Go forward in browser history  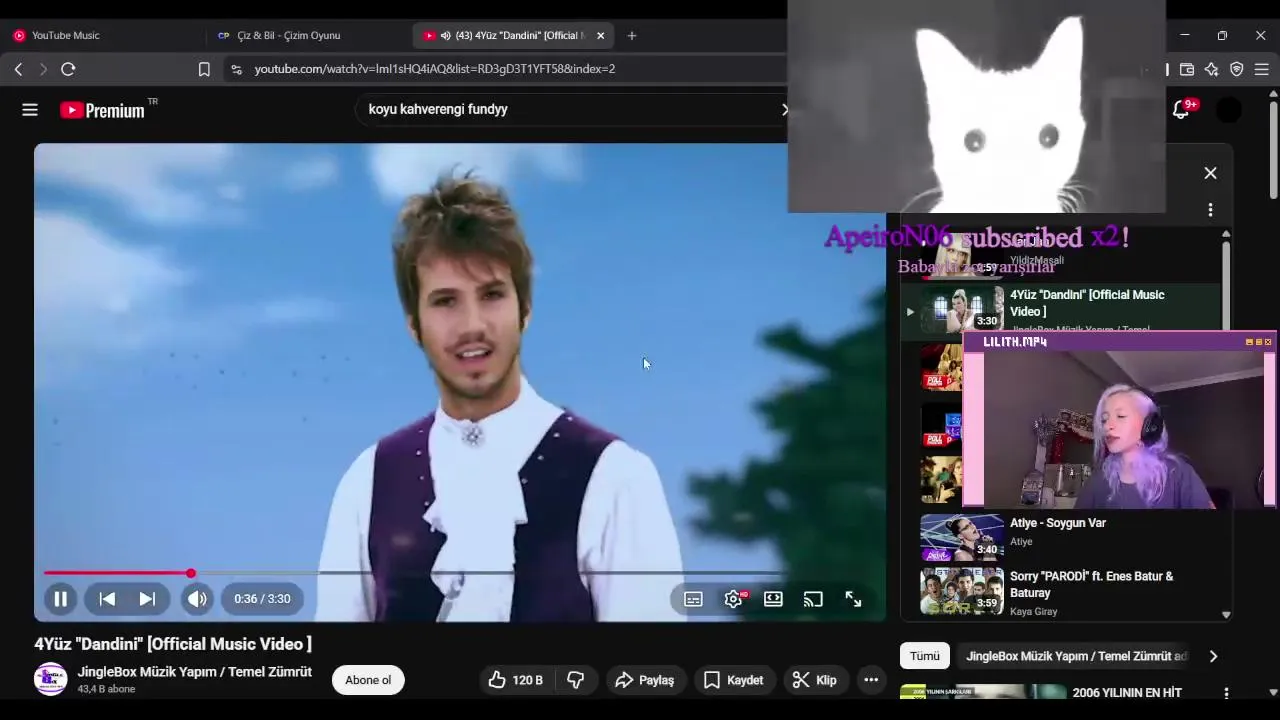[x=42, y=69]
